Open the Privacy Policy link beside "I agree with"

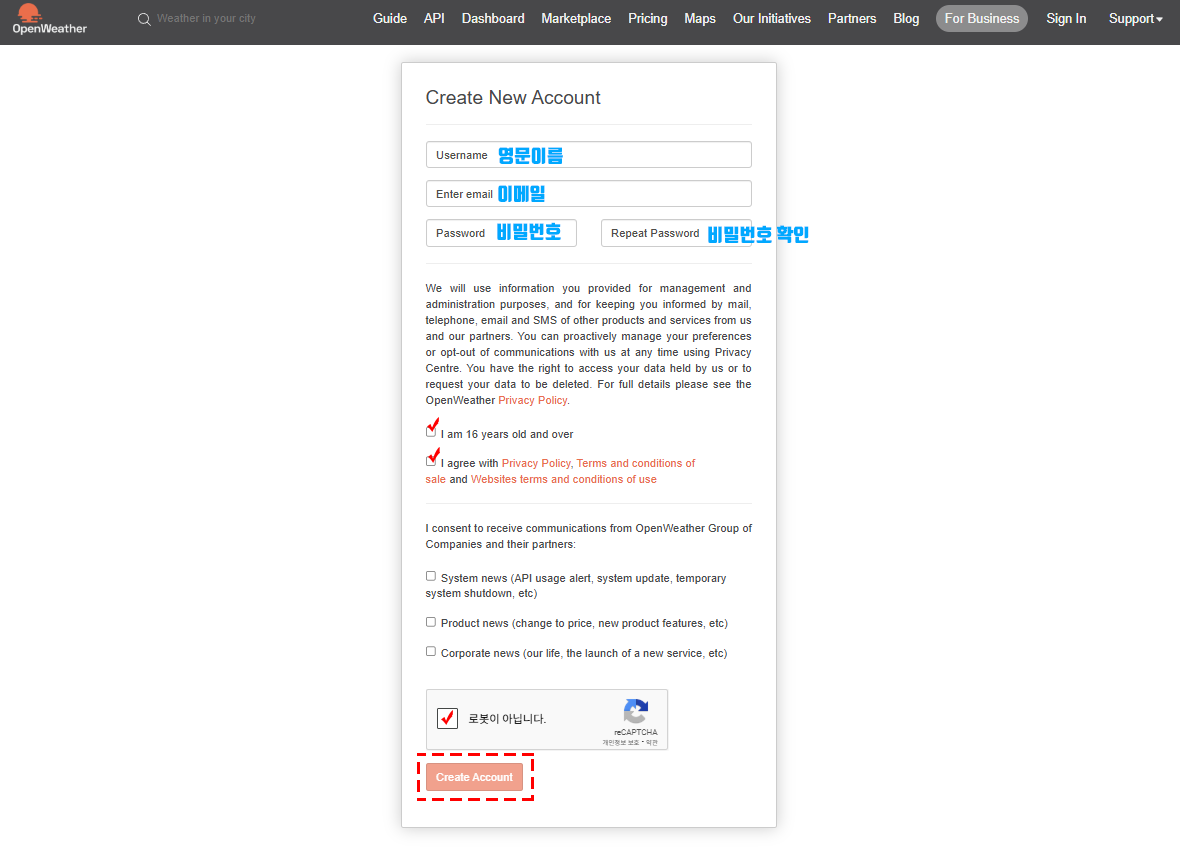(536, 463)
